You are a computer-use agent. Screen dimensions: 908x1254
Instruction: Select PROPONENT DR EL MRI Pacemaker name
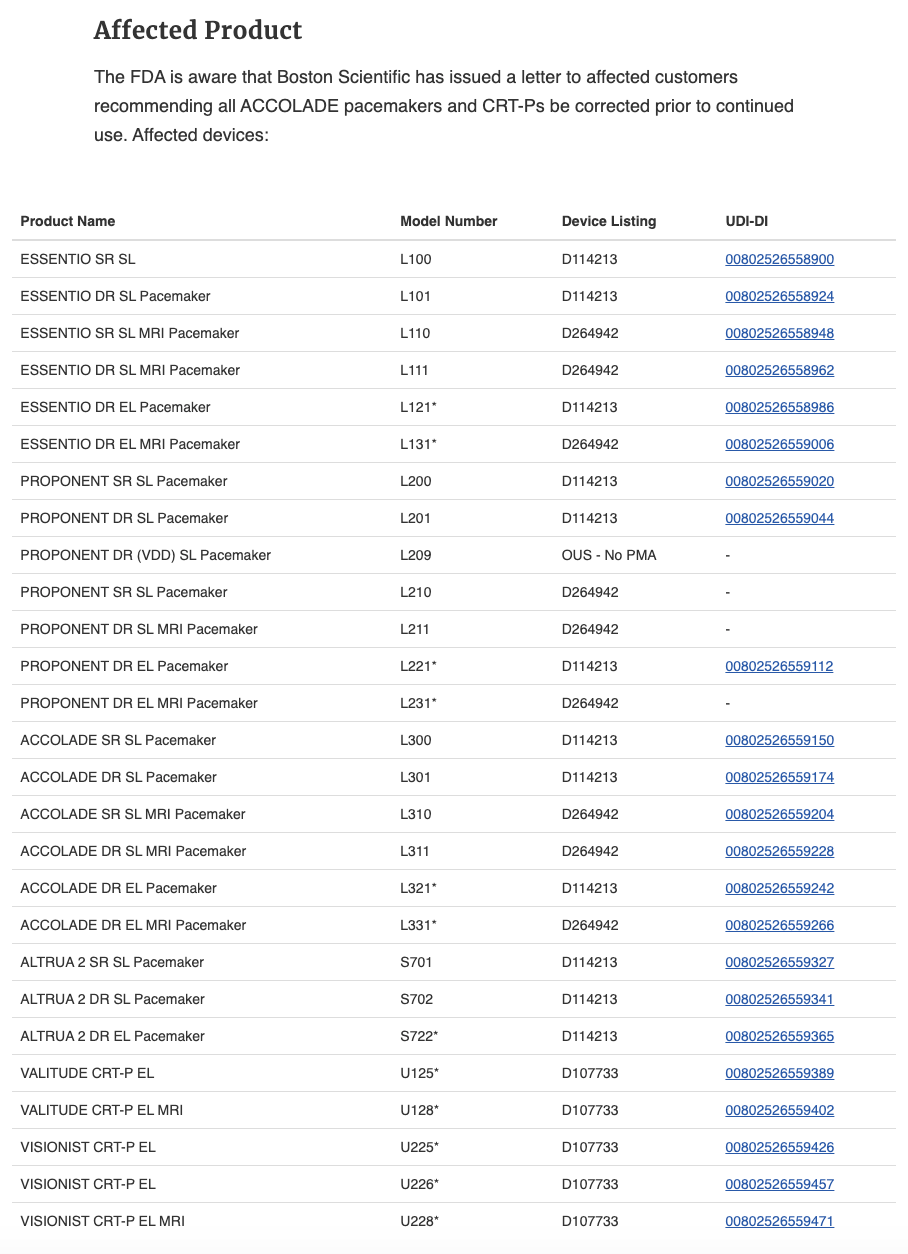pos(139,703)
